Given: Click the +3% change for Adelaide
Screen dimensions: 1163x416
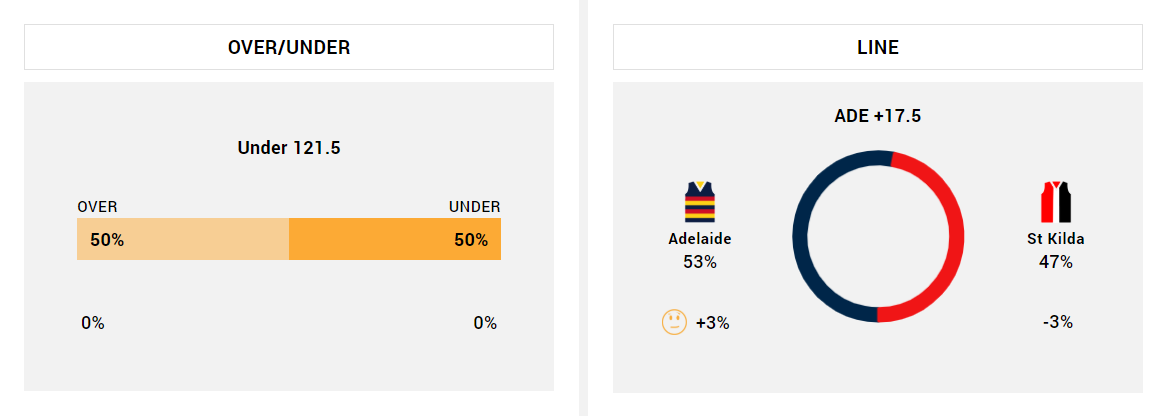Looking at the screenshot, I should 713,323.
